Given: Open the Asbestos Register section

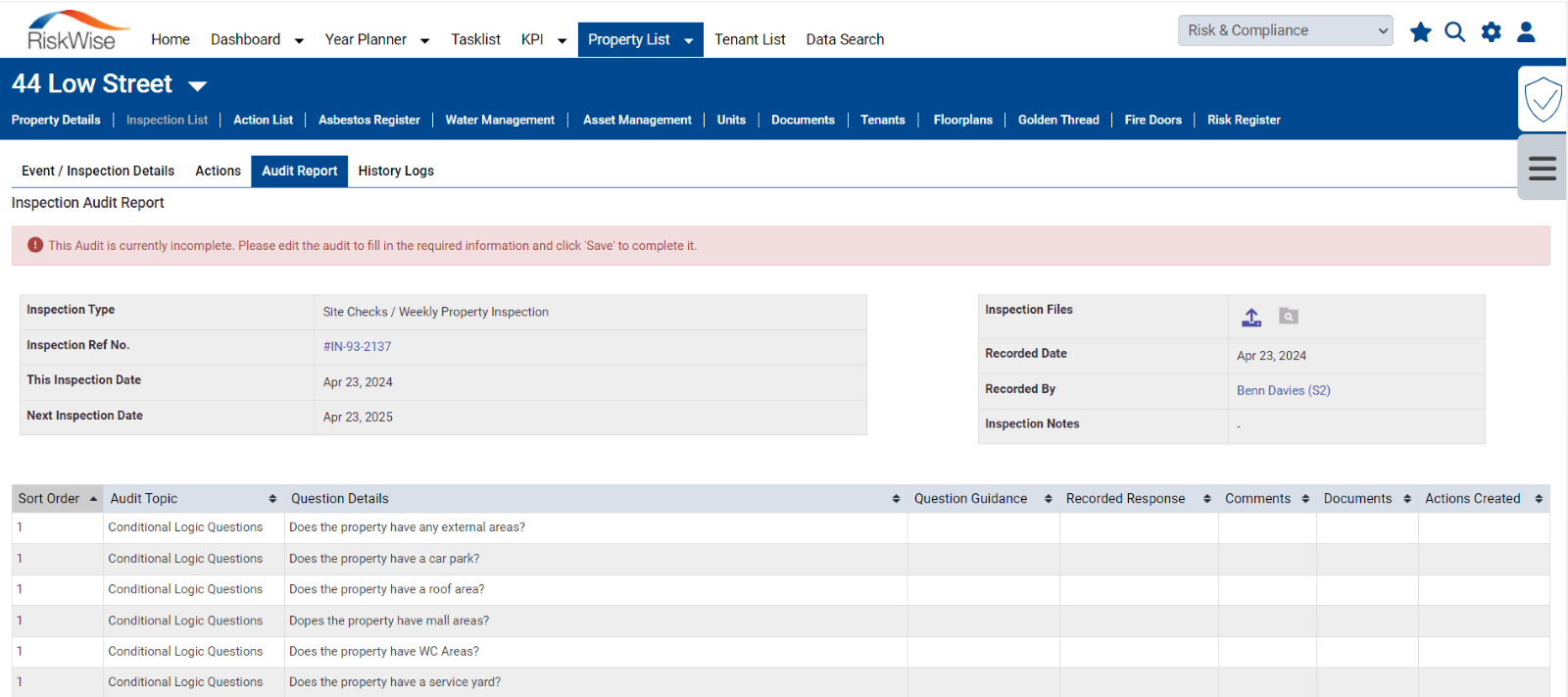Looking at the screenshot, I should point(368,120).
